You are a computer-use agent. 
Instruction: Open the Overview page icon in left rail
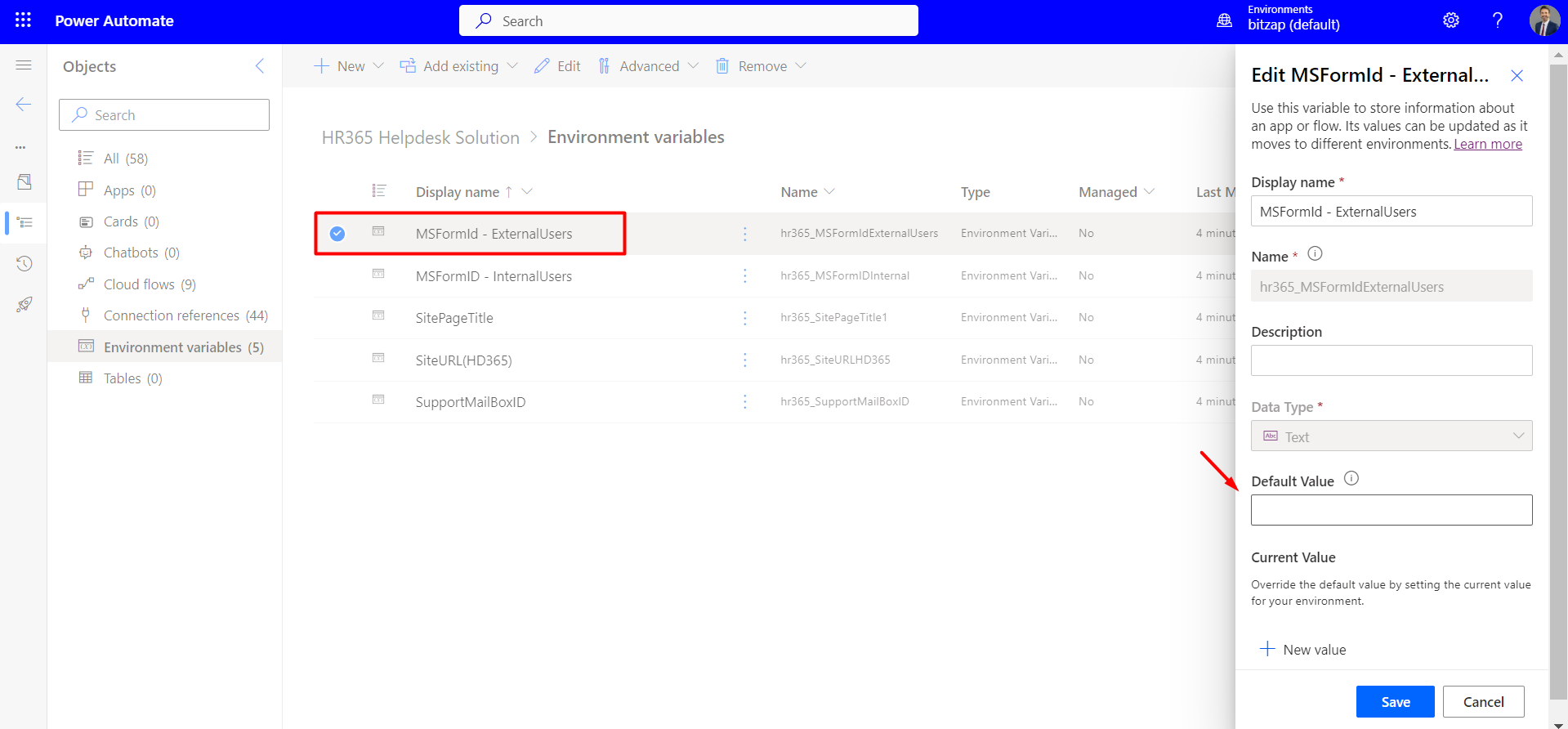(x=25, y=182)
